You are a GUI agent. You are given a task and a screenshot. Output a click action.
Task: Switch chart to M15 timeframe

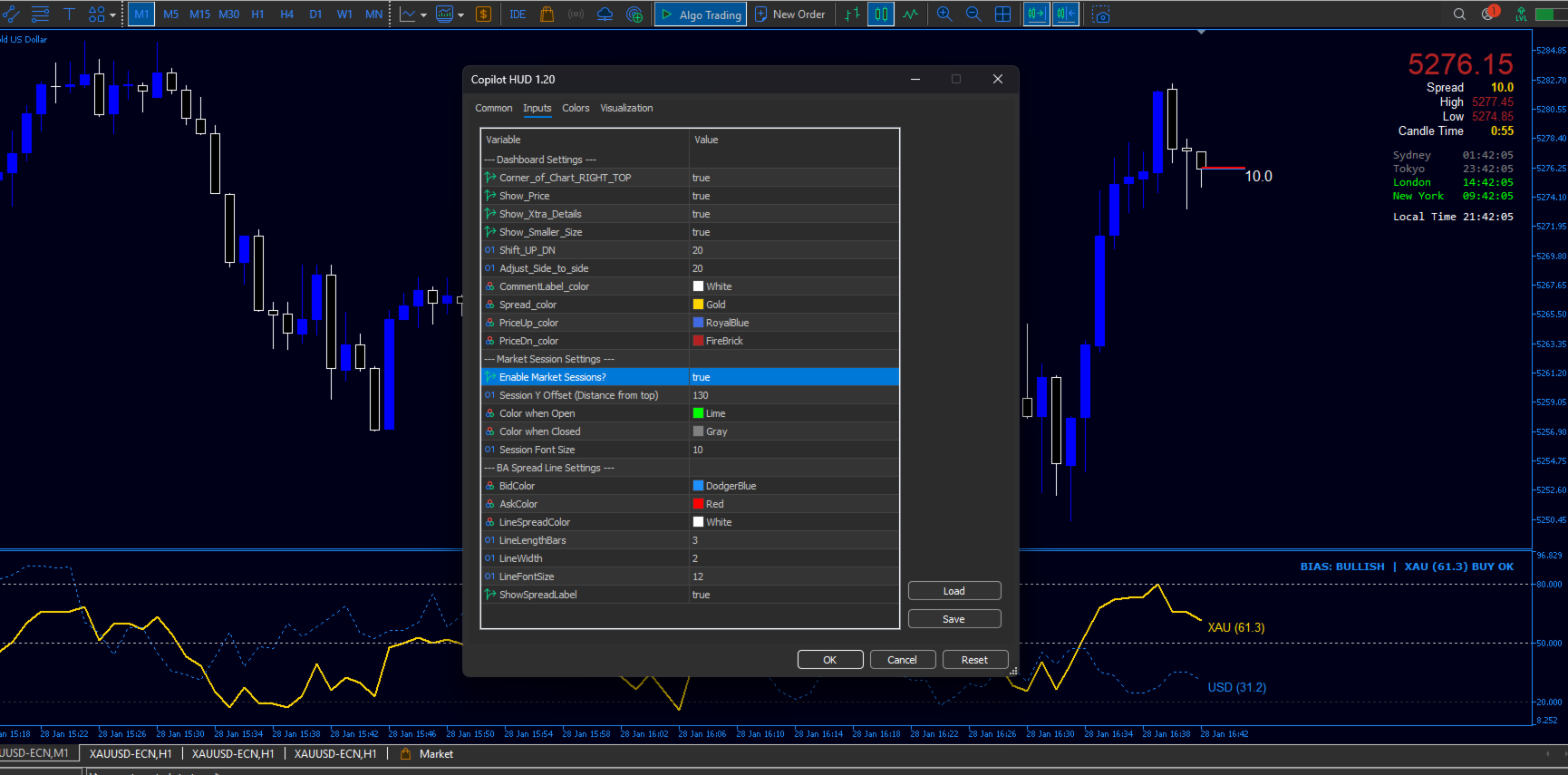[200, 15]
